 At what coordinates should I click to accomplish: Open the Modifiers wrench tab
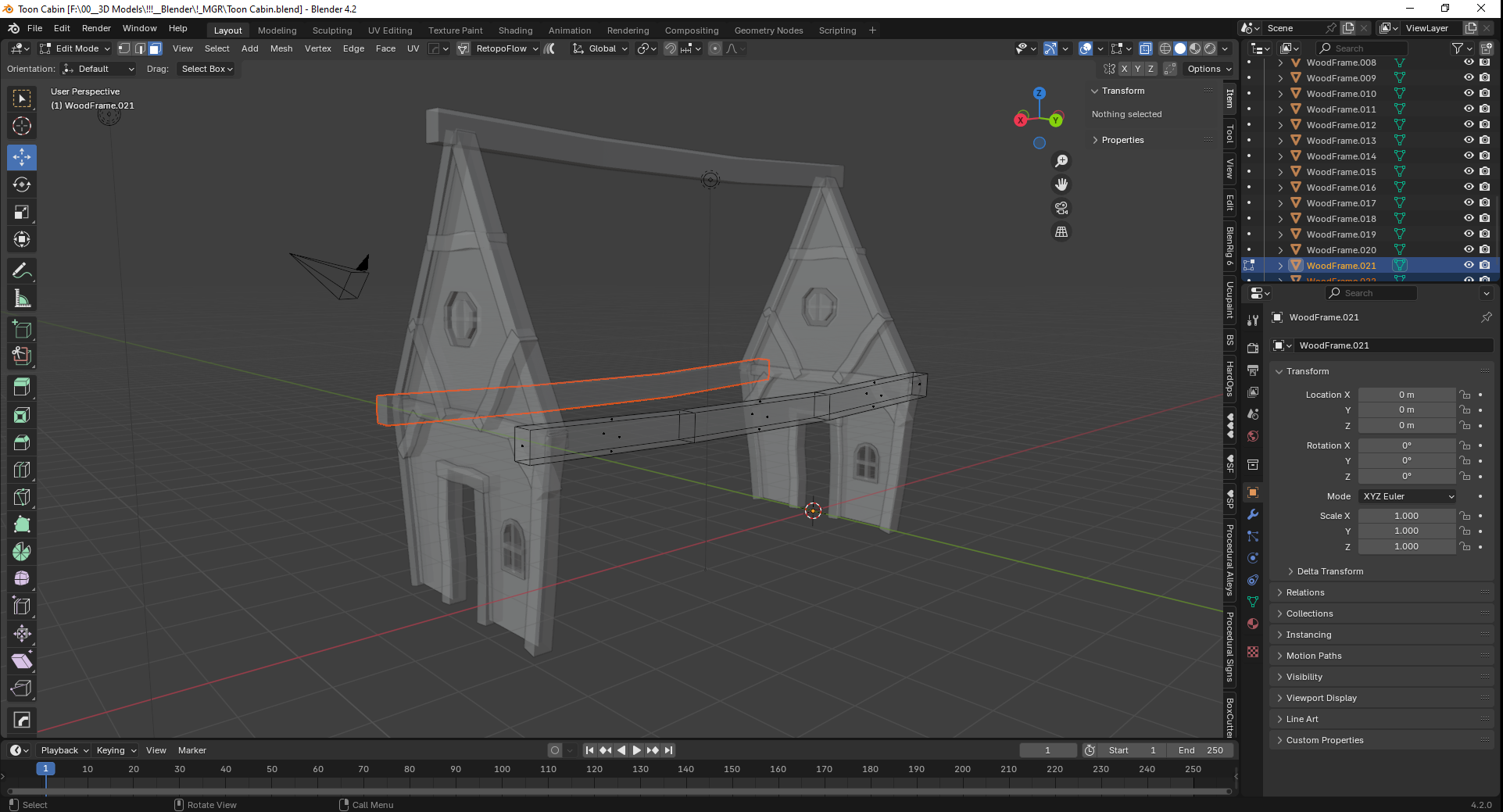[x=1253, y=514]
